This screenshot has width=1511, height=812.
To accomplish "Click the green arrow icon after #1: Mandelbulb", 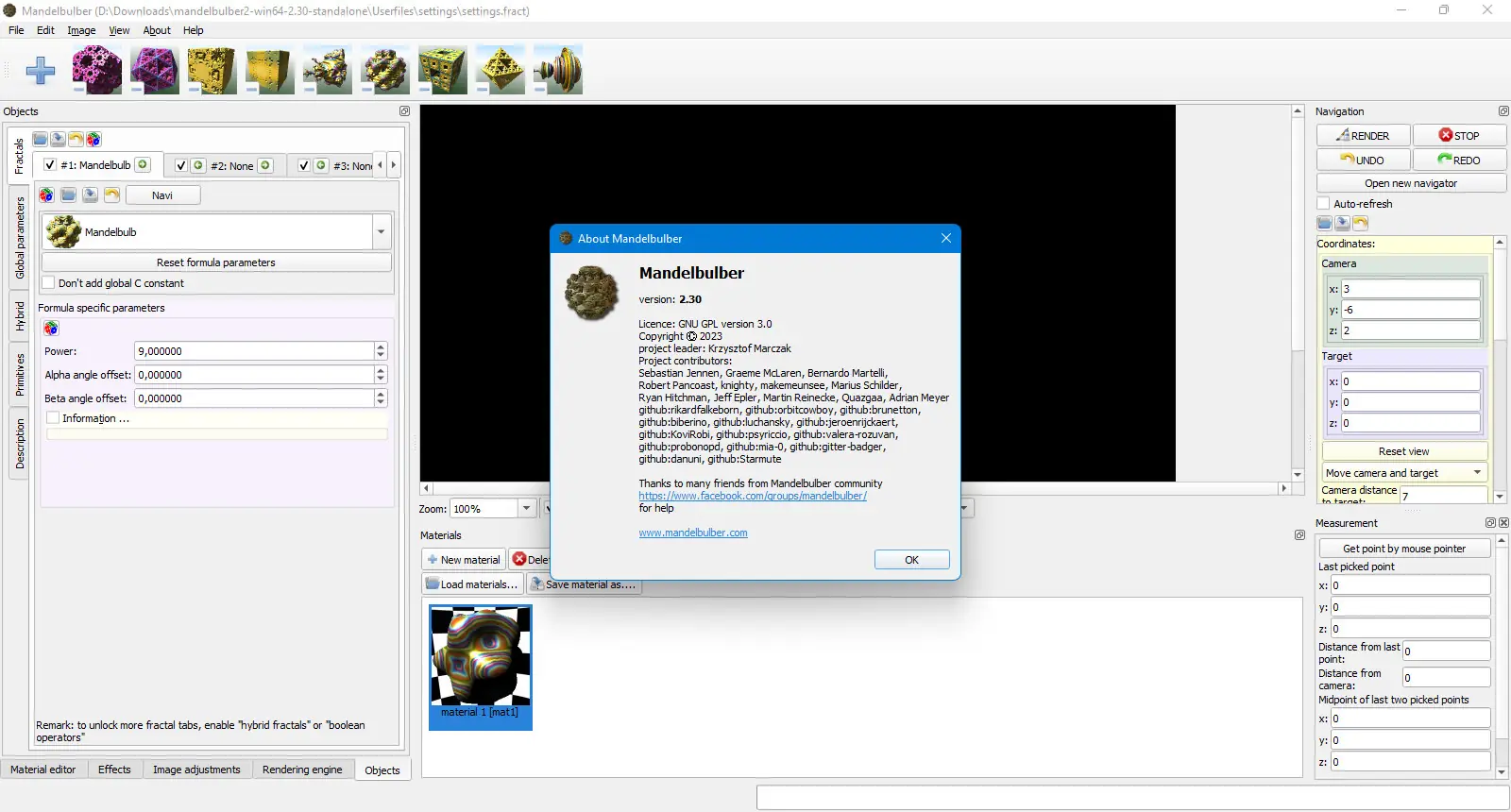I will 143,164.
